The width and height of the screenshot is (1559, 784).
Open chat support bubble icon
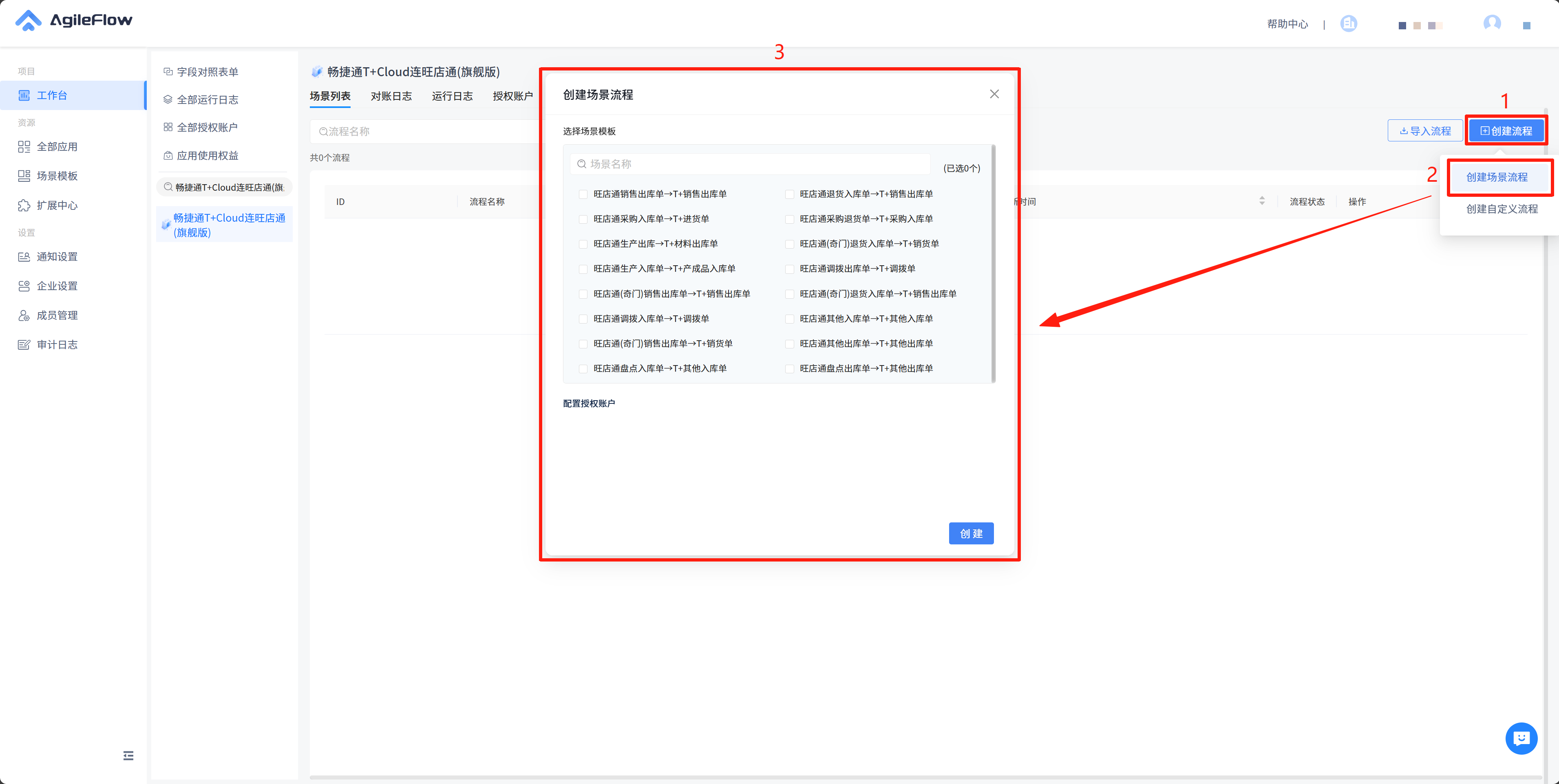point(1521,738)
